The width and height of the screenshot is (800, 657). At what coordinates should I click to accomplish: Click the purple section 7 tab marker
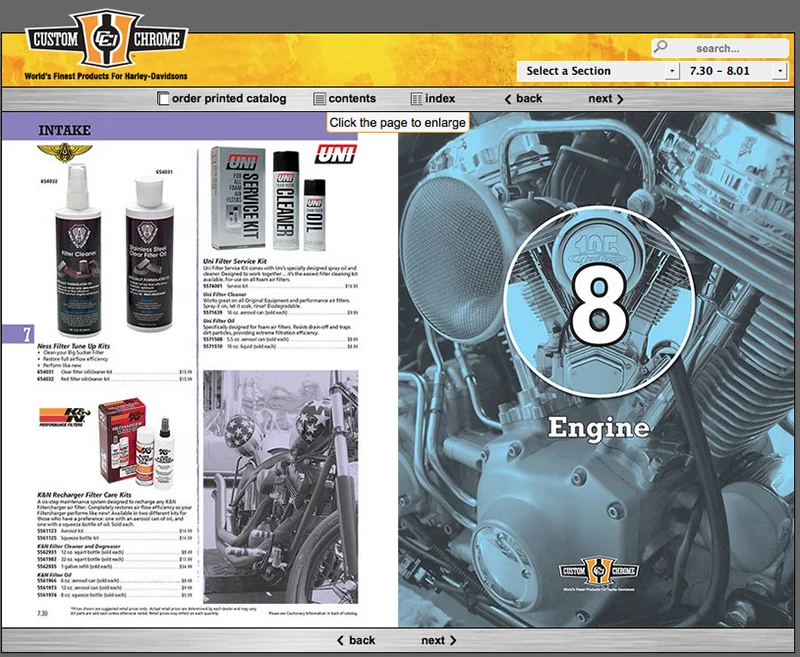tap(18, 334)
